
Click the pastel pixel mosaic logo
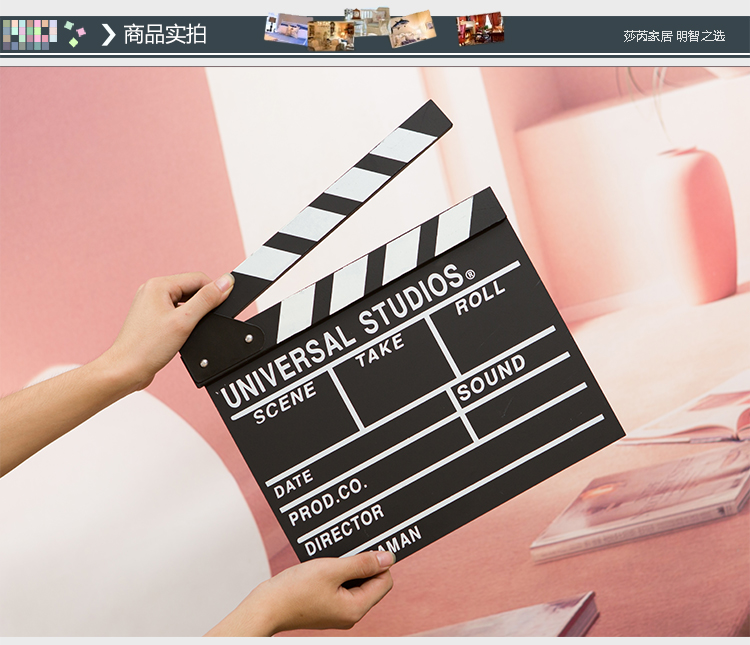pos(30,34)
